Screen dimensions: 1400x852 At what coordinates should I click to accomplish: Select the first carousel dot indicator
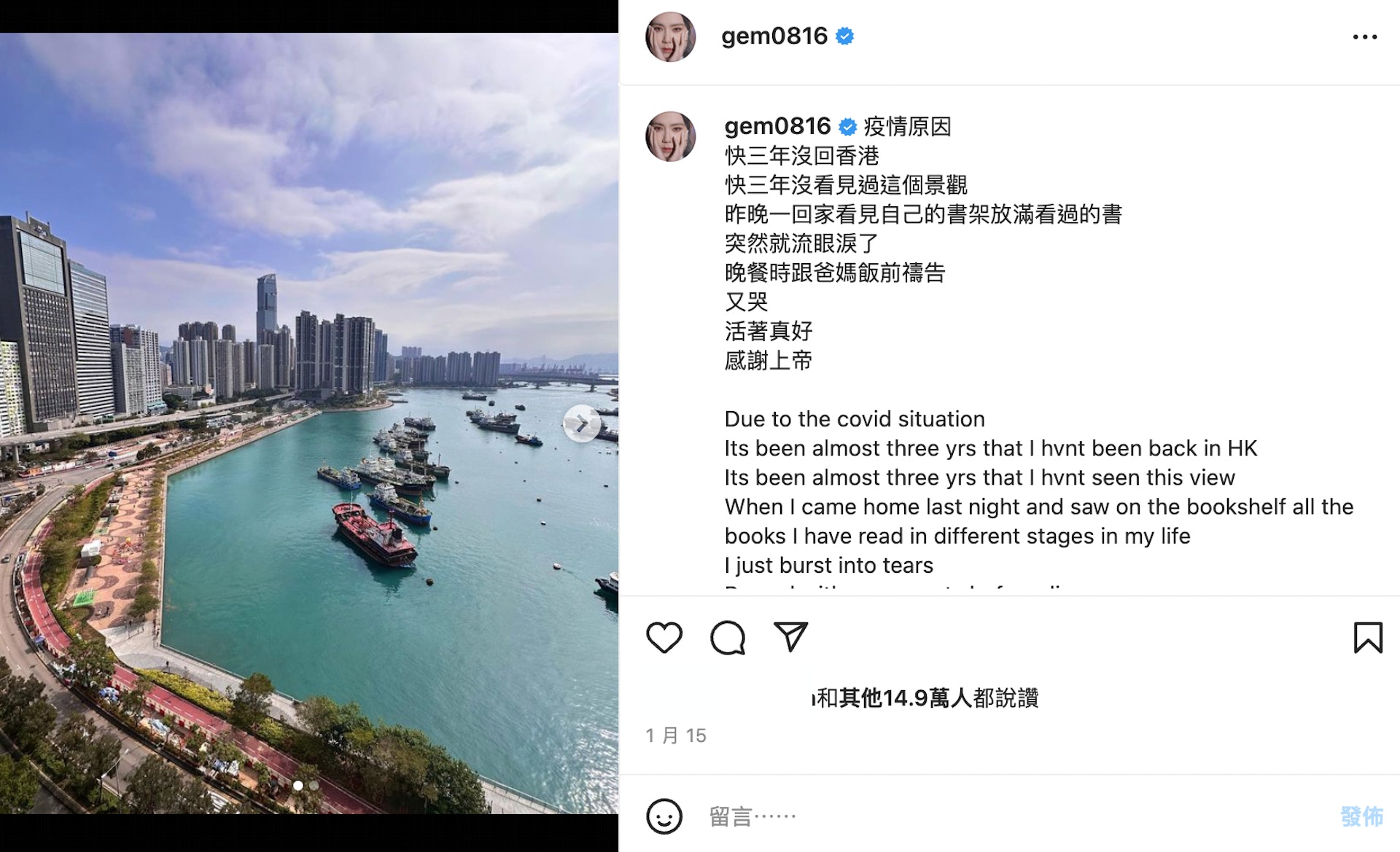coord(297,786)
